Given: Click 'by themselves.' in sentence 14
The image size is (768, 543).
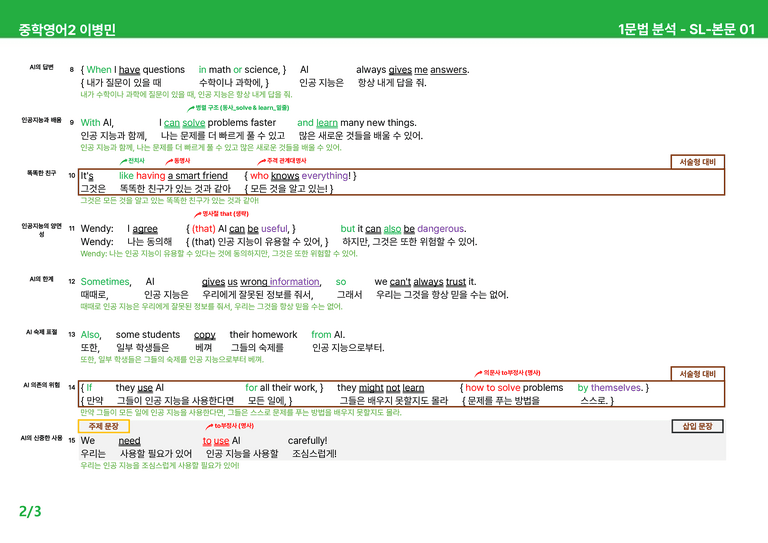Looking at the screenshot, I should pos(610,387).
